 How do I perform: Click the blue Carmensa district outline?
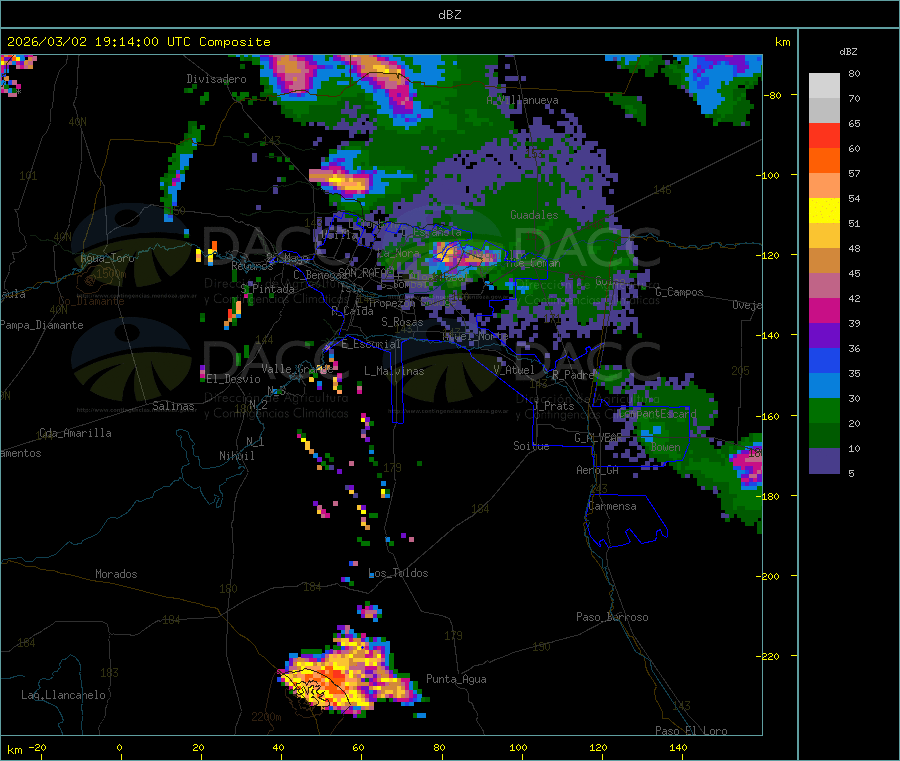pos(626,519)
